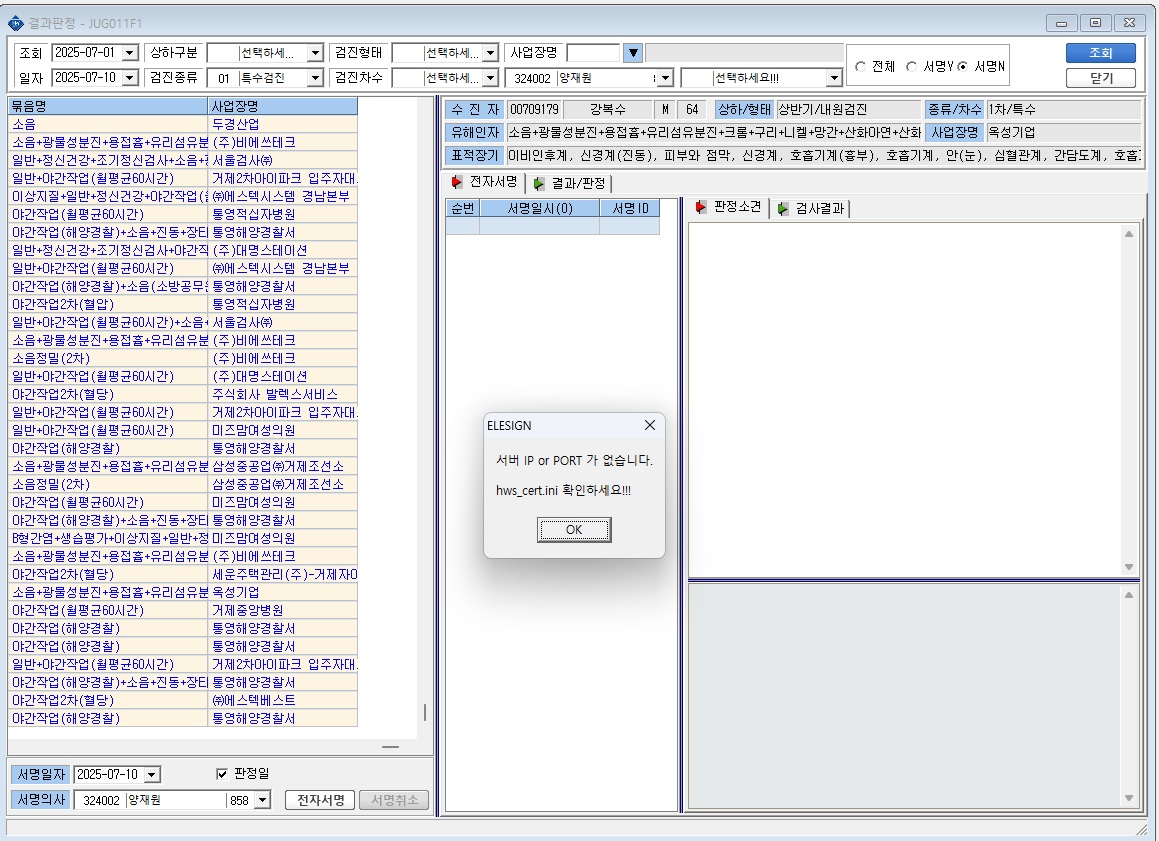Image resolution: width=1159 pixels, height=841 pixels.
Task: Click the 판정소견 panel scrollbar down arrow
Action: pos(1129,567)
